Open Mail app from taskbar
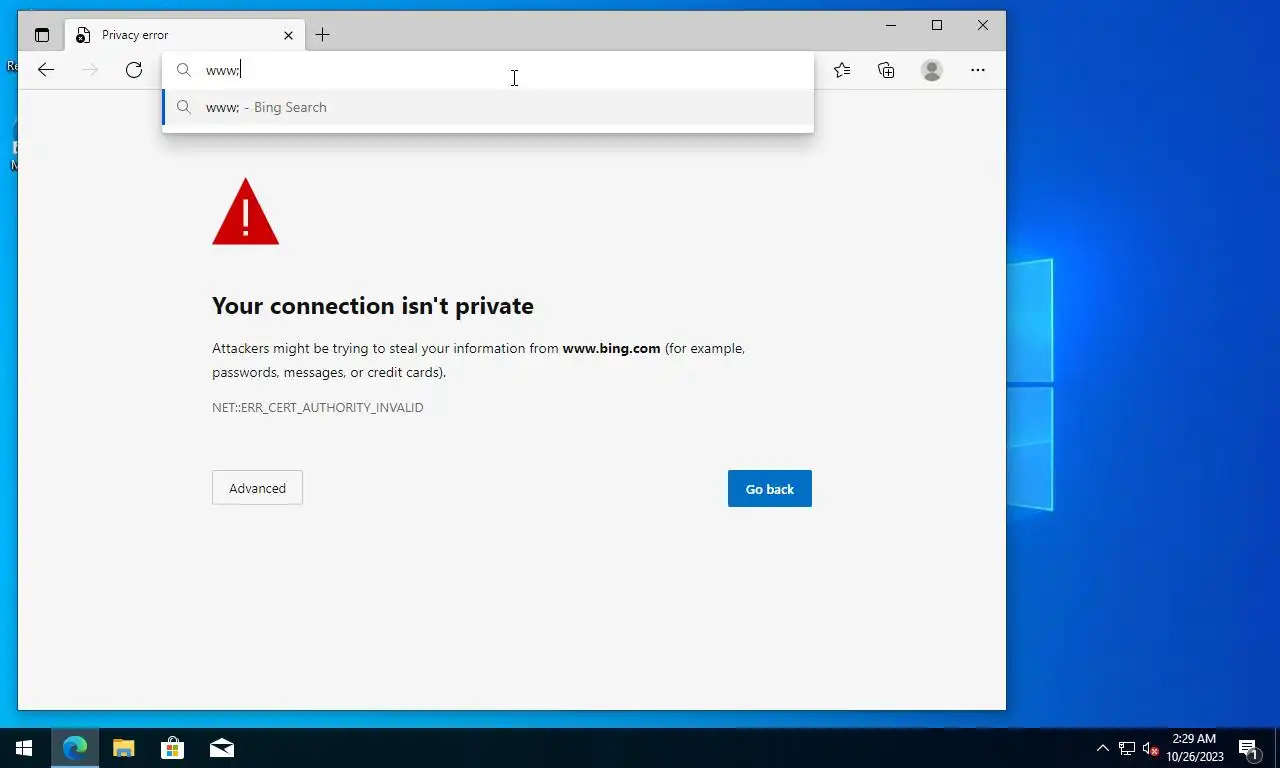This screenshot has width=1280, height=768. [222, 748]
